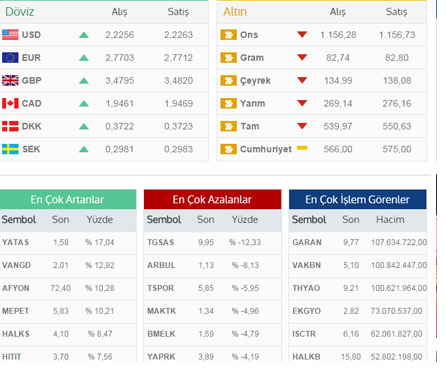The height and width of the screenshot is (370, 446).
Task: Click the red down arrow for Ons
Action: (302, 34)
